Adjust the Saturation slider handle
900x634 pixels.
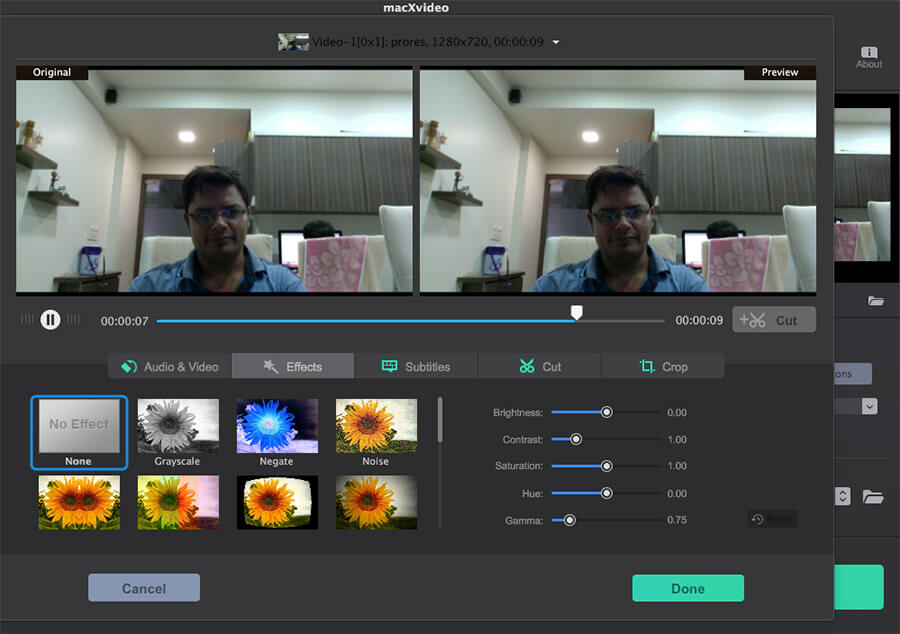[606, 466]
